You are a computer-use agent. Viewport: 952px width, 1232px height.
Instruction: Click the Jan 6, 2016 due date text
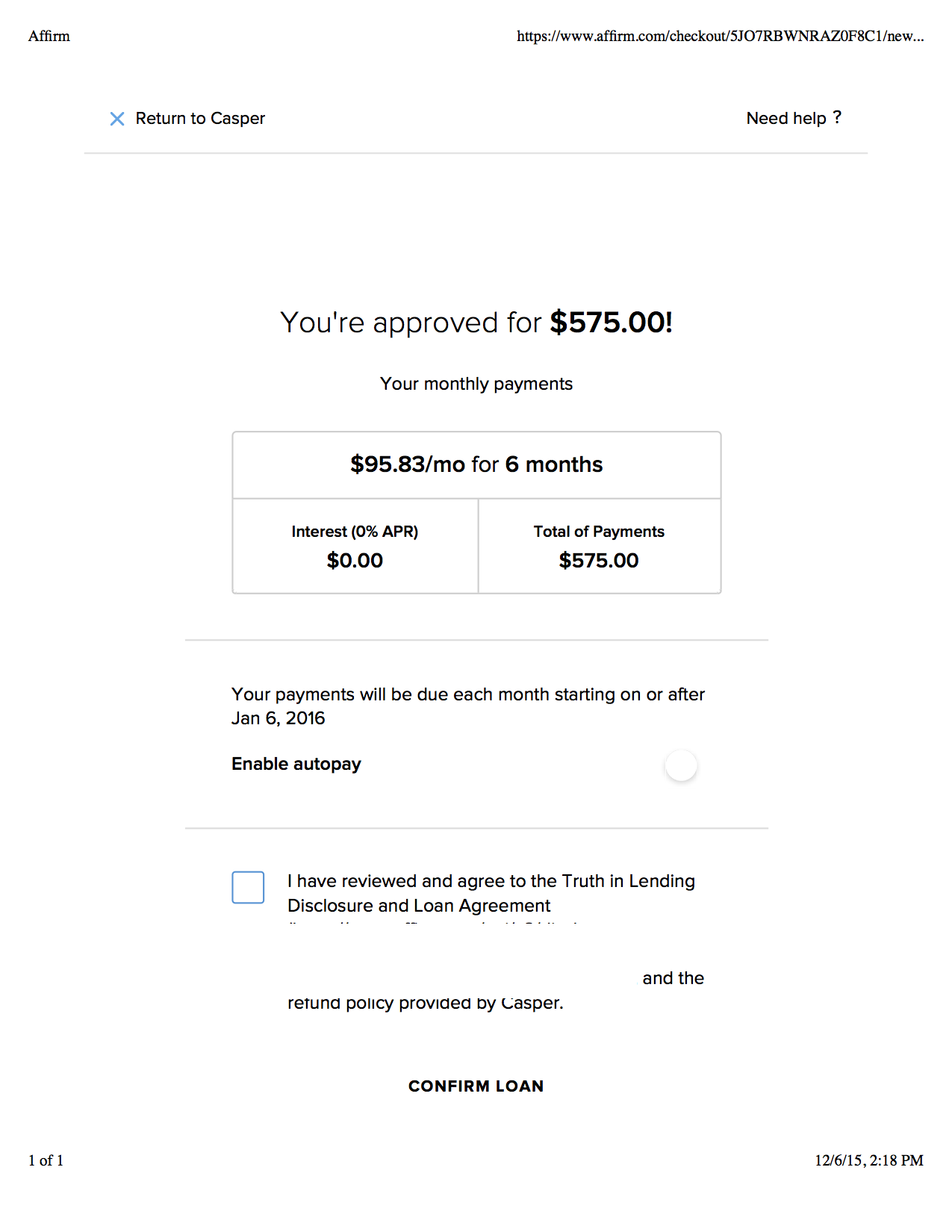pyautogui.click(x=279, y=718)
